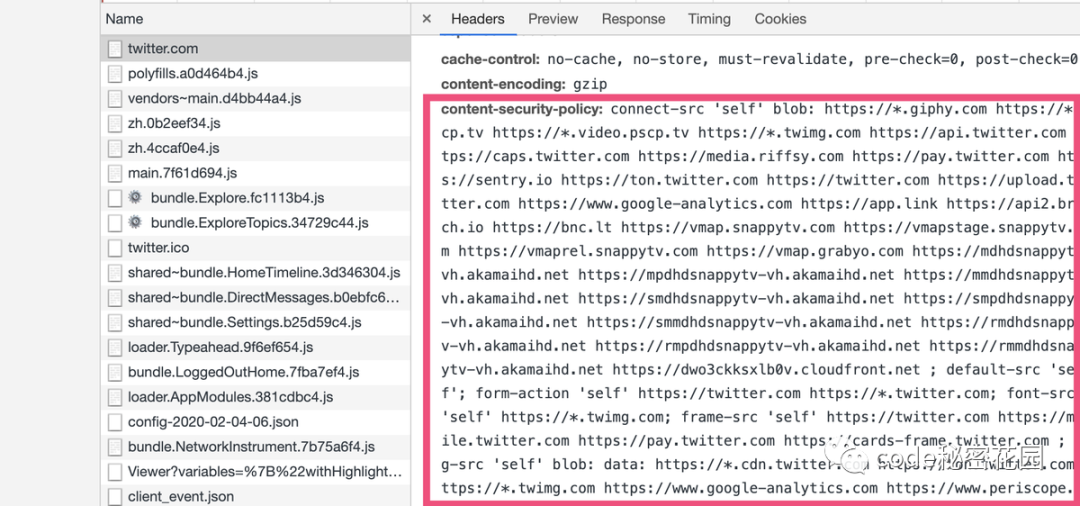Select bundle.Explore.fc1113b4.js request
Screen dimensions: 1080x506
tap(255, 198)
